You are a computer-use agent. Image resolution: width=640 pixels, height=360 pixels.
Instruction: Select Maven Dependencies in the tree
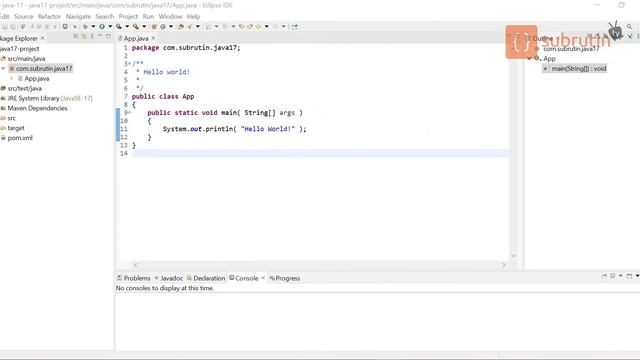(34, 108)
